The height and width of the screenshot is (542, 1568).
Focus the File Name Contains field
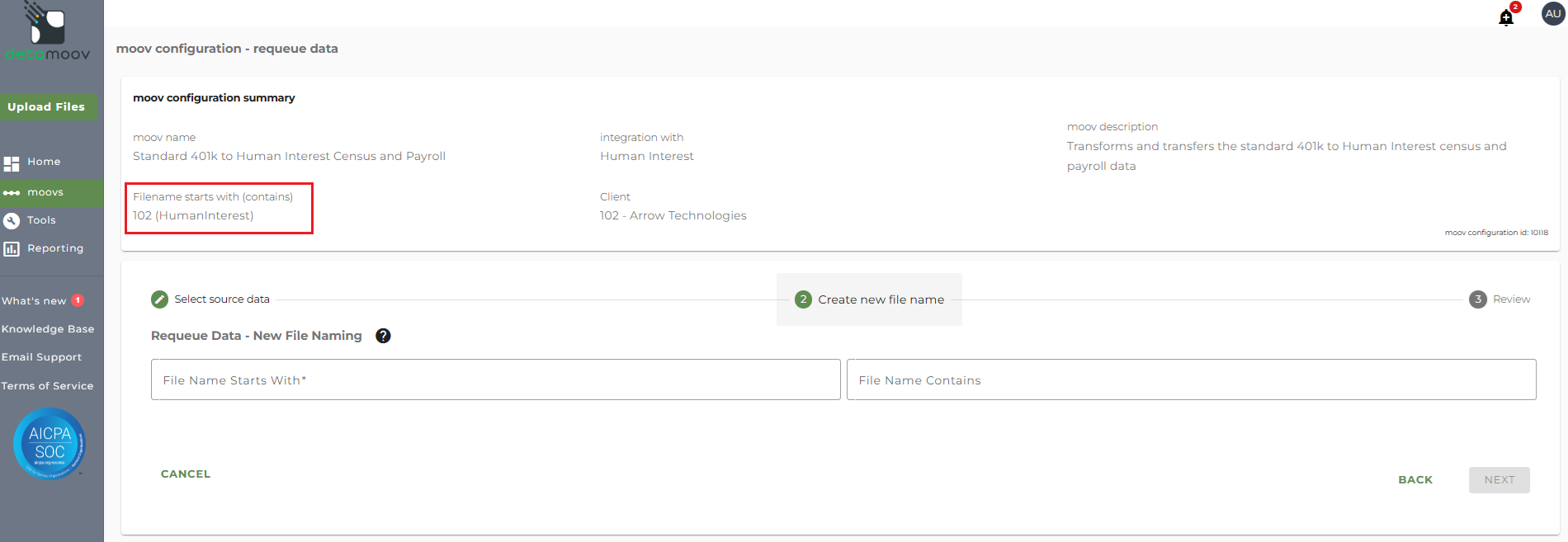click(1191, 380)
